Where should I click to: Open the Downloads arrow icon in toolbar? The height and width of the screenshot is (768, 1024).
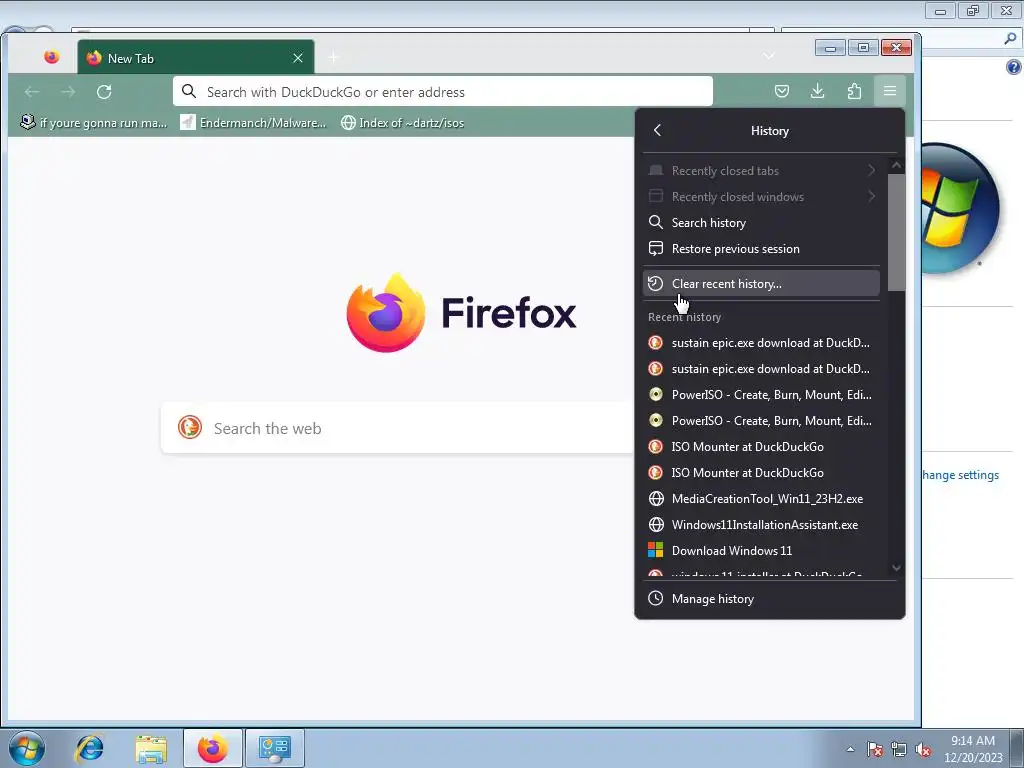click(x=818, y=91)
